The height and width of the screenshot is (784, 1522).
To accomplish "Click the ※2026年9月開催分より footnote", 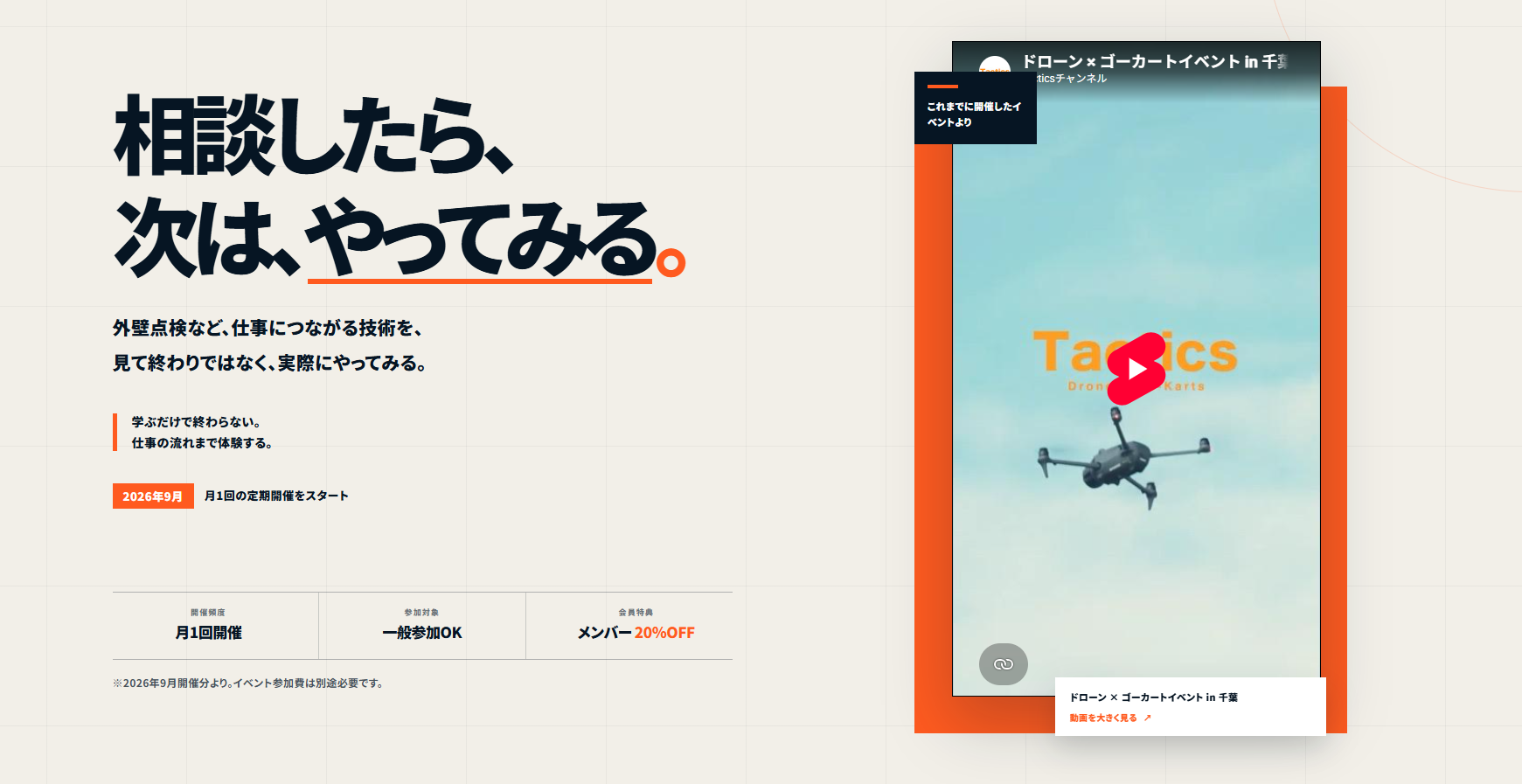I will (249, 683).
